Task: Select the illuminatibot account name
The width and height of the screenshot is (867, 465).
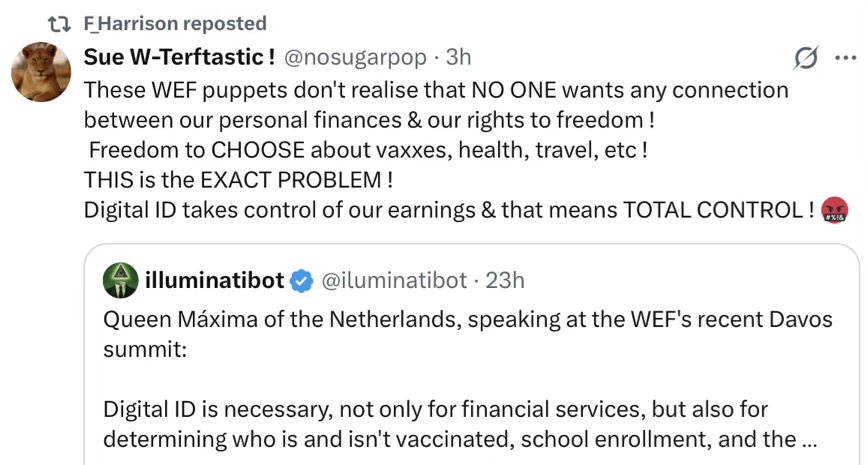Action: (215, 281)
